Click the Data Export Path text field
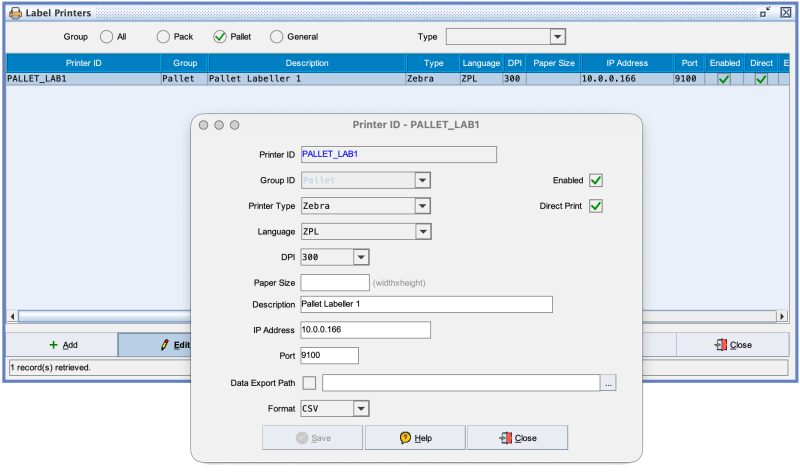The height and width of the screenshot is (476, 800). [x=461, y=383]
